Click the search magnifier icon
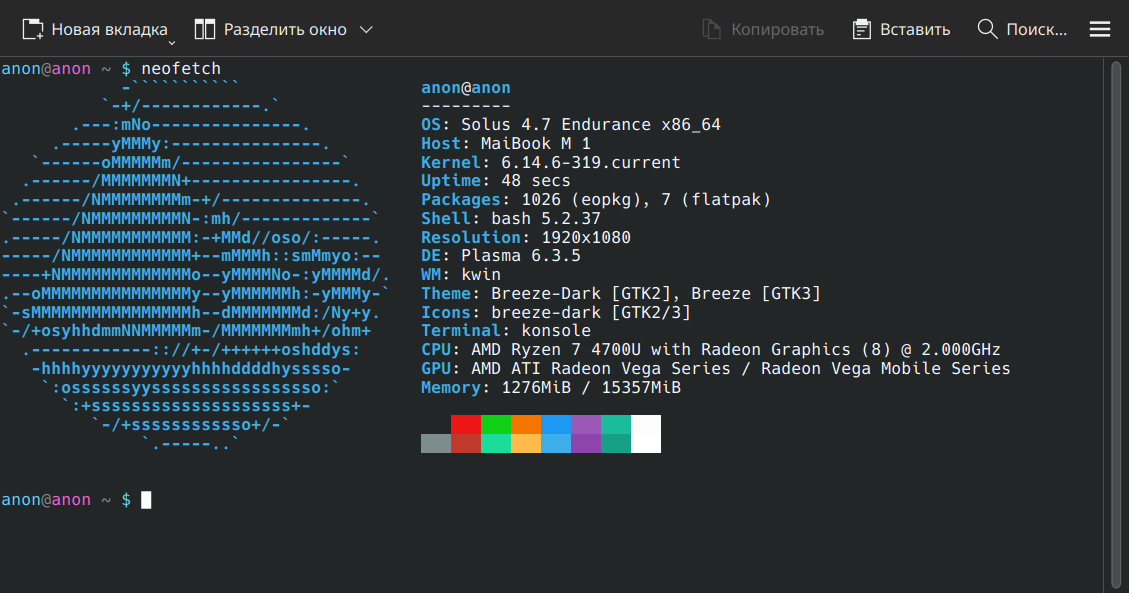Image resolution: width=1129 pixels, height=593 pixels. coord(987,29)
